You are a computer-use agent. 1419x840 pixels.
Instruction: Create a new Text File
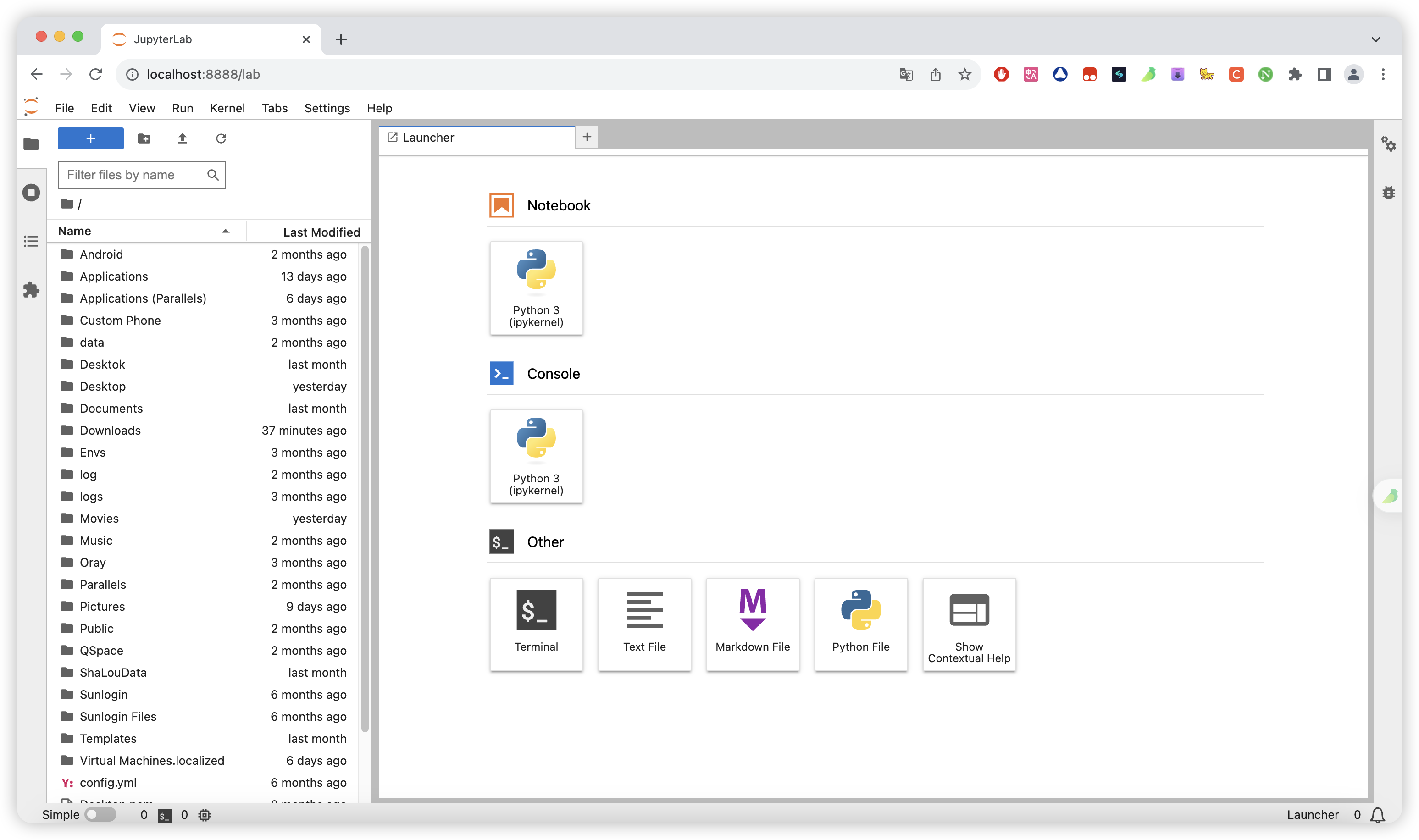[x=644, y=624]
